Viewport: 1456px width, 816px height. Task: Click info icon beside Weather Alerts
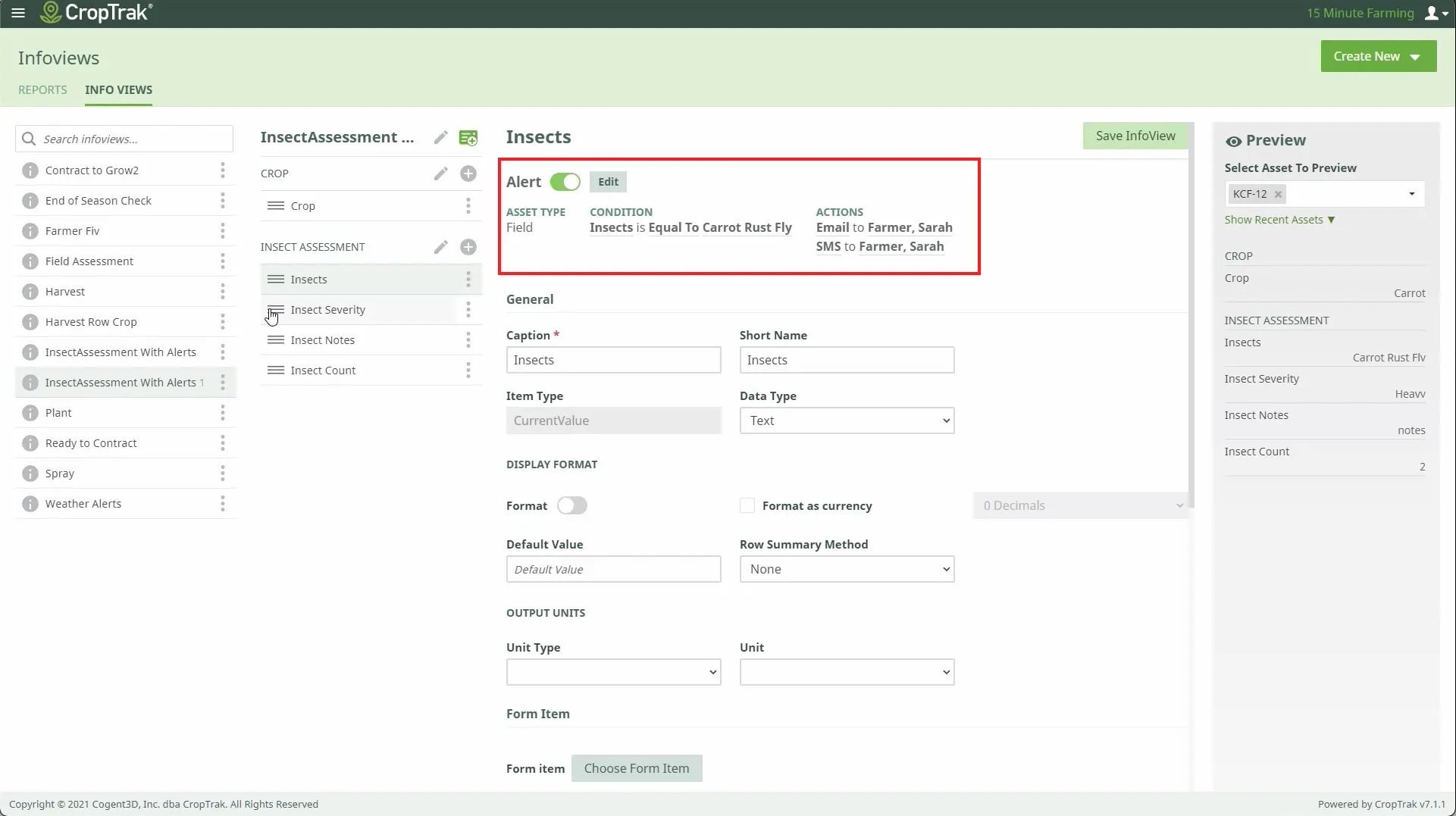coord(30,504)
